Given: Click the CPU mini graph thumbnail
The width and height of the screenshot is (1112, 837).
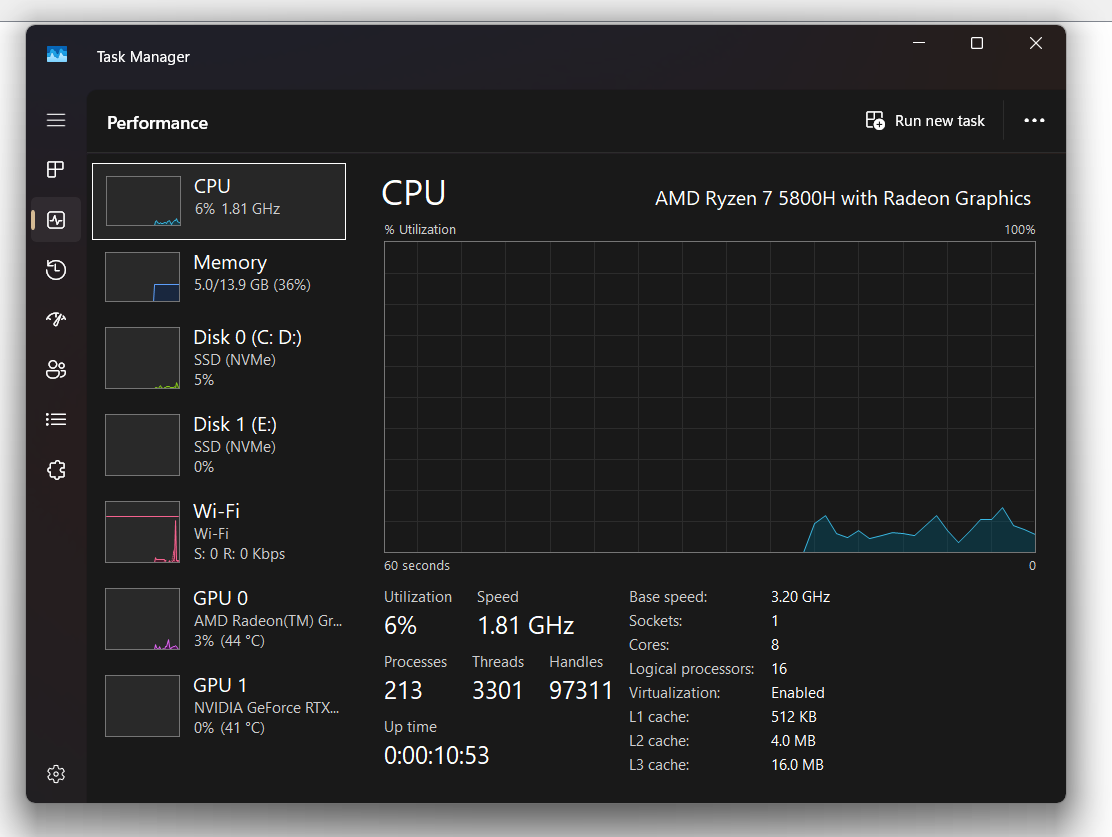Looking at the screenshot, I should [143, 201].
